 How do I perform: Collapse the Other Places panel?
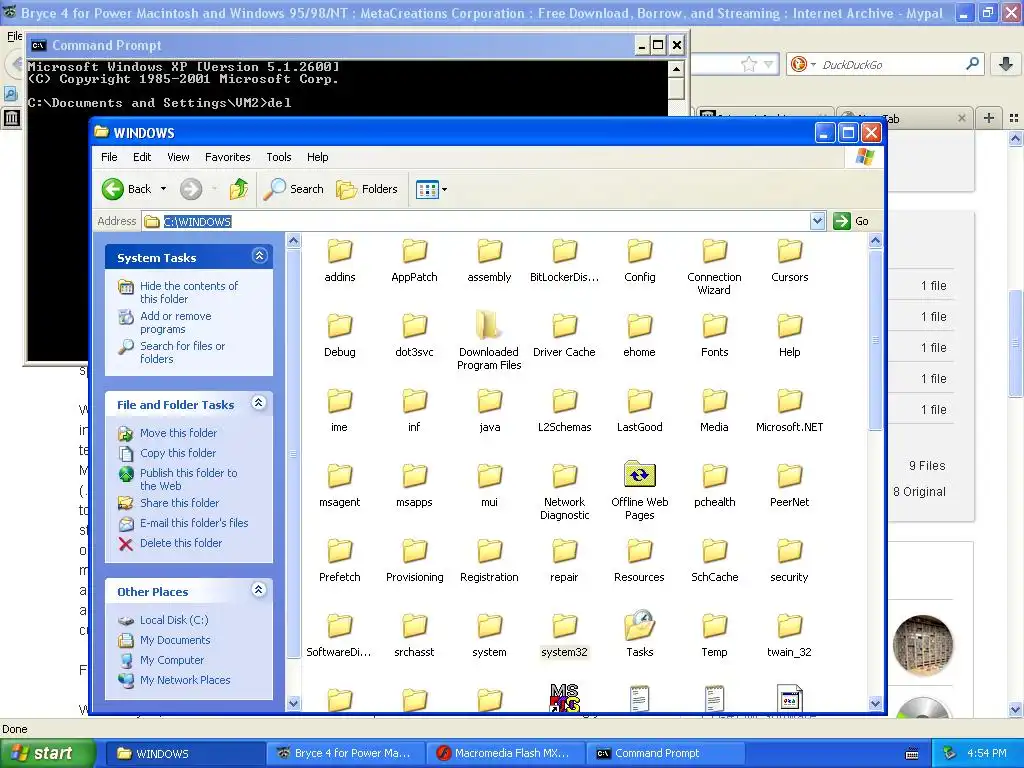pyautogui.click(x=259, y=590)
